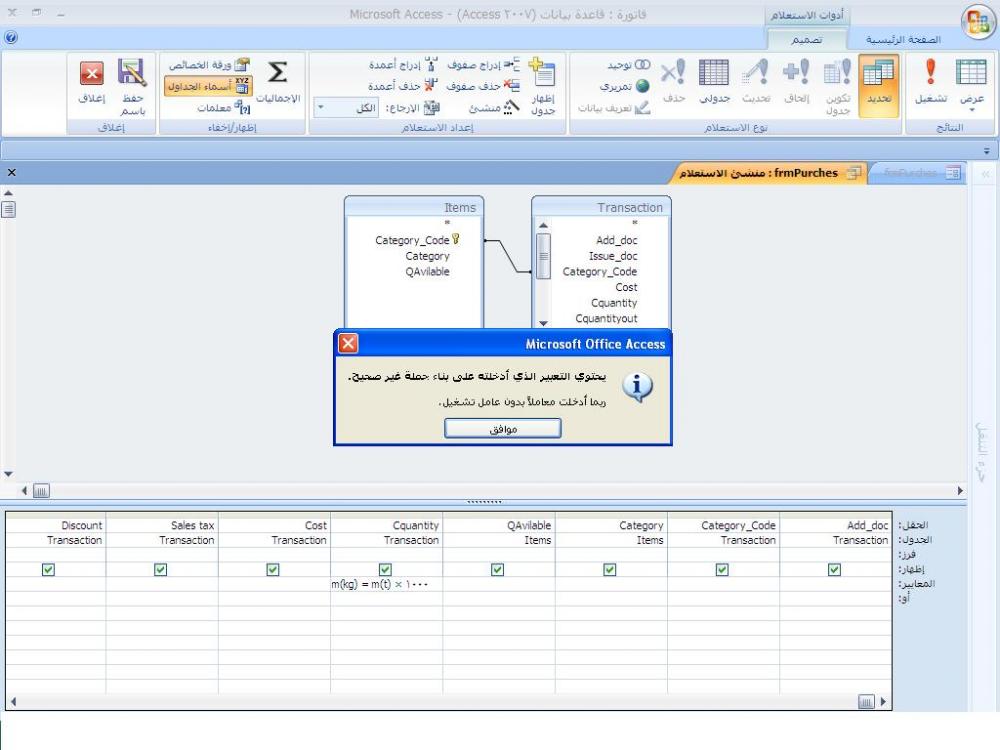Switch to the Home (الصفحة الرئيسية) tab
Viewport: 1000px width, 750px height.
click(903, 40)
